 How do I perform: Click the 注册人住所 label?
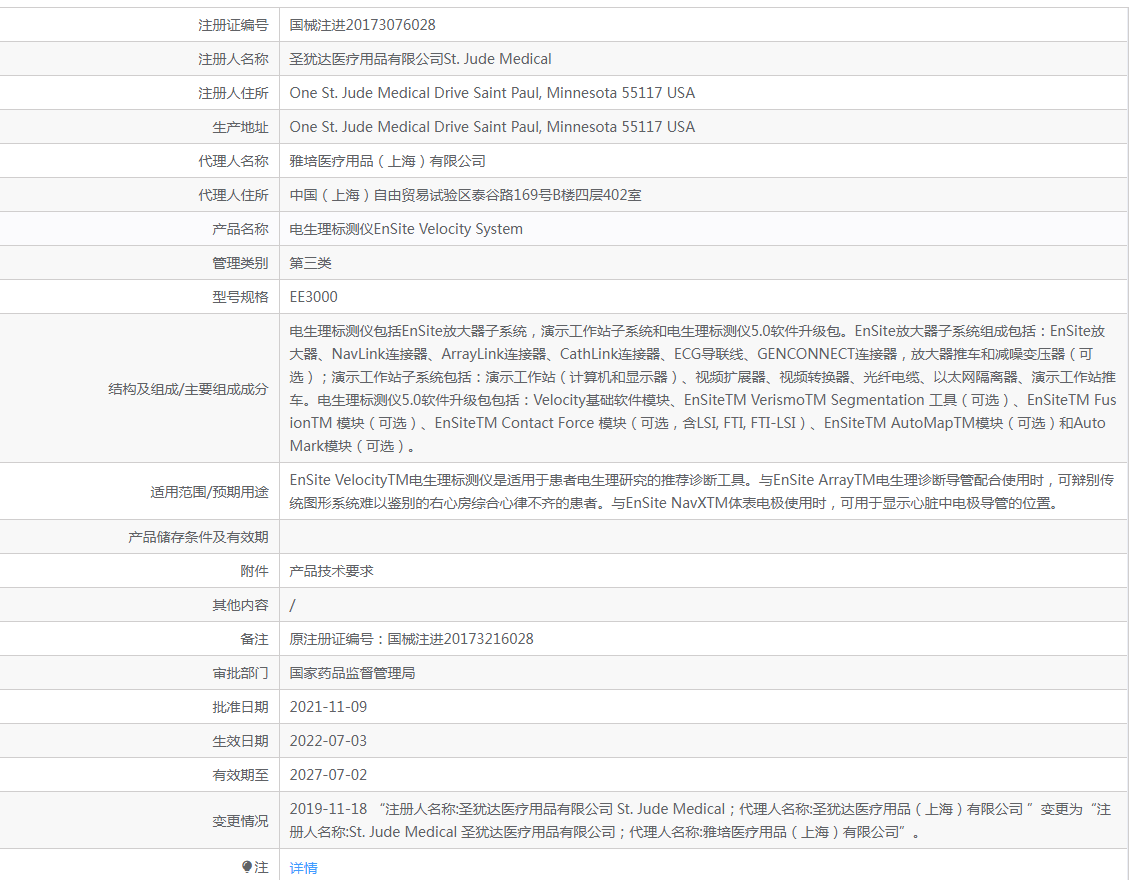233,93
